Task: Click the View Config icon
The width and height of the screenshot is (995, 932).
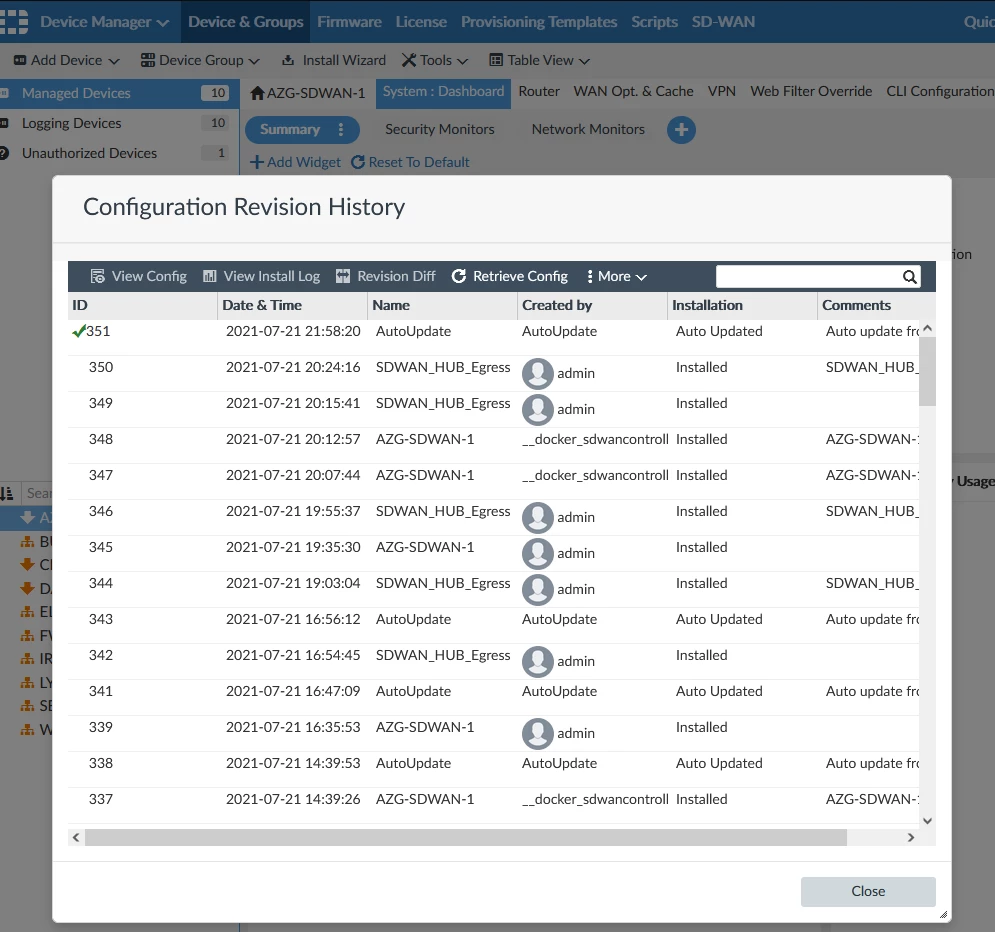Action: (98, 277)
